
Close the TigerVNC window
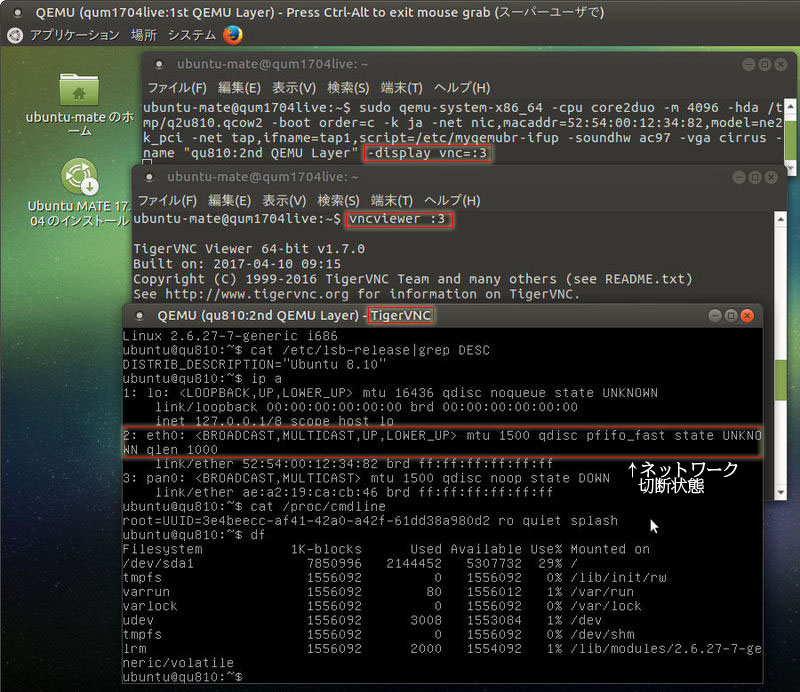pos(747,316)
